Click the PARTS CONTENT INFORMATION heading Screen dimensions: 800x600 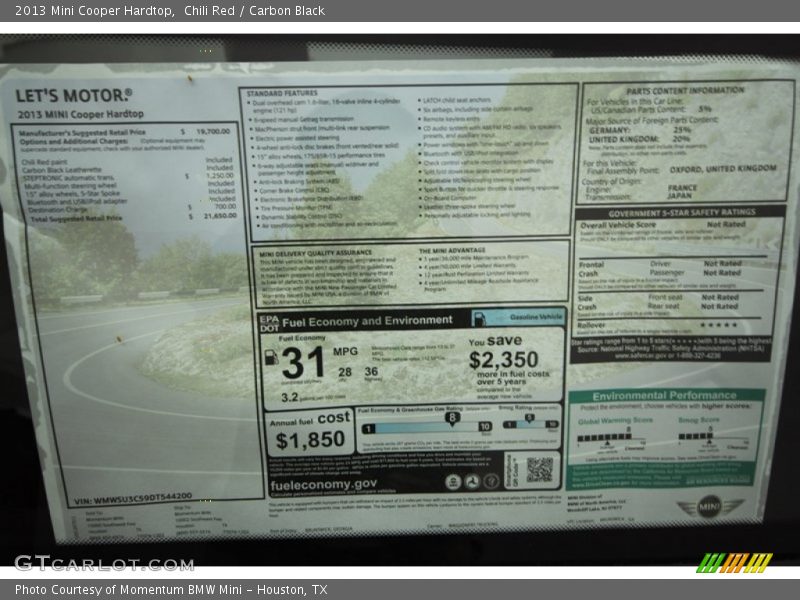(x=685, y=91)
